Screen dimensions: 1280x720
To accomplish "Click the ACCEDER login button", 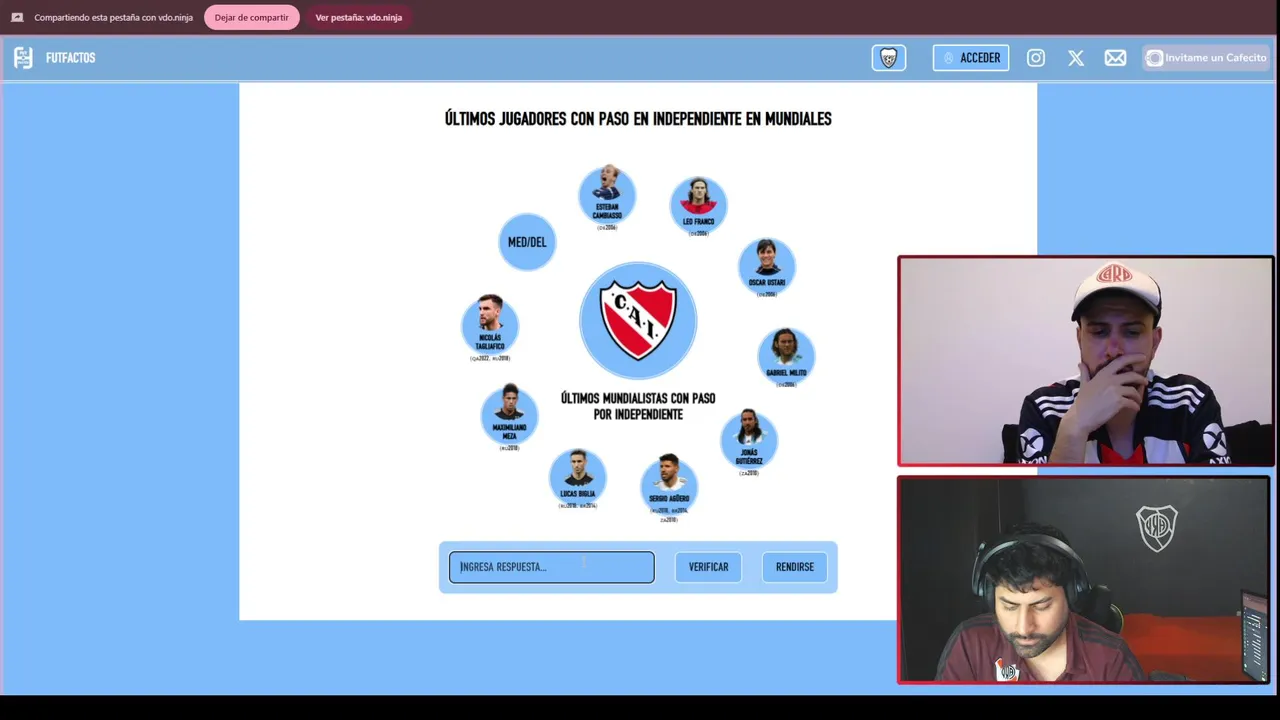I will click(970, 58).
